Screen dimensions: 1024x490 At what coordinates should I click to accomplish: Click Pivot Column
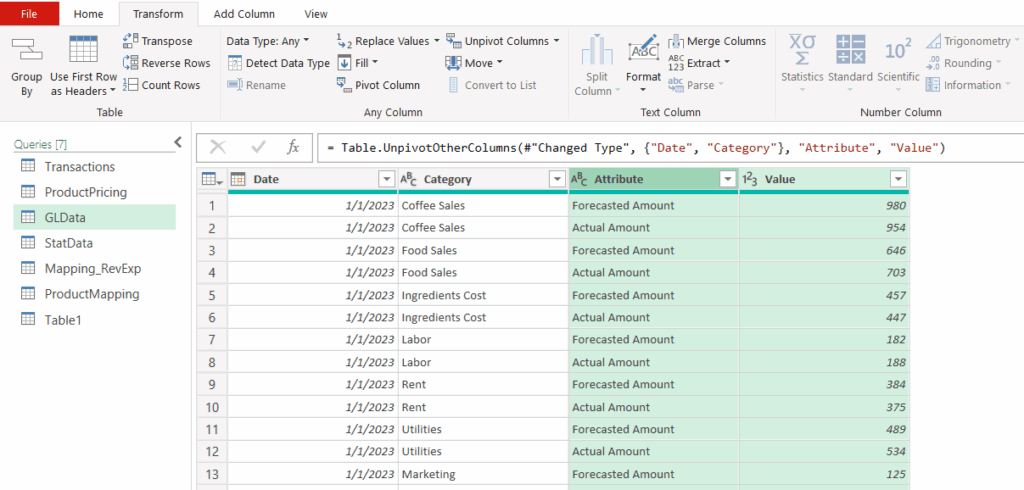[x=379, y=85]
